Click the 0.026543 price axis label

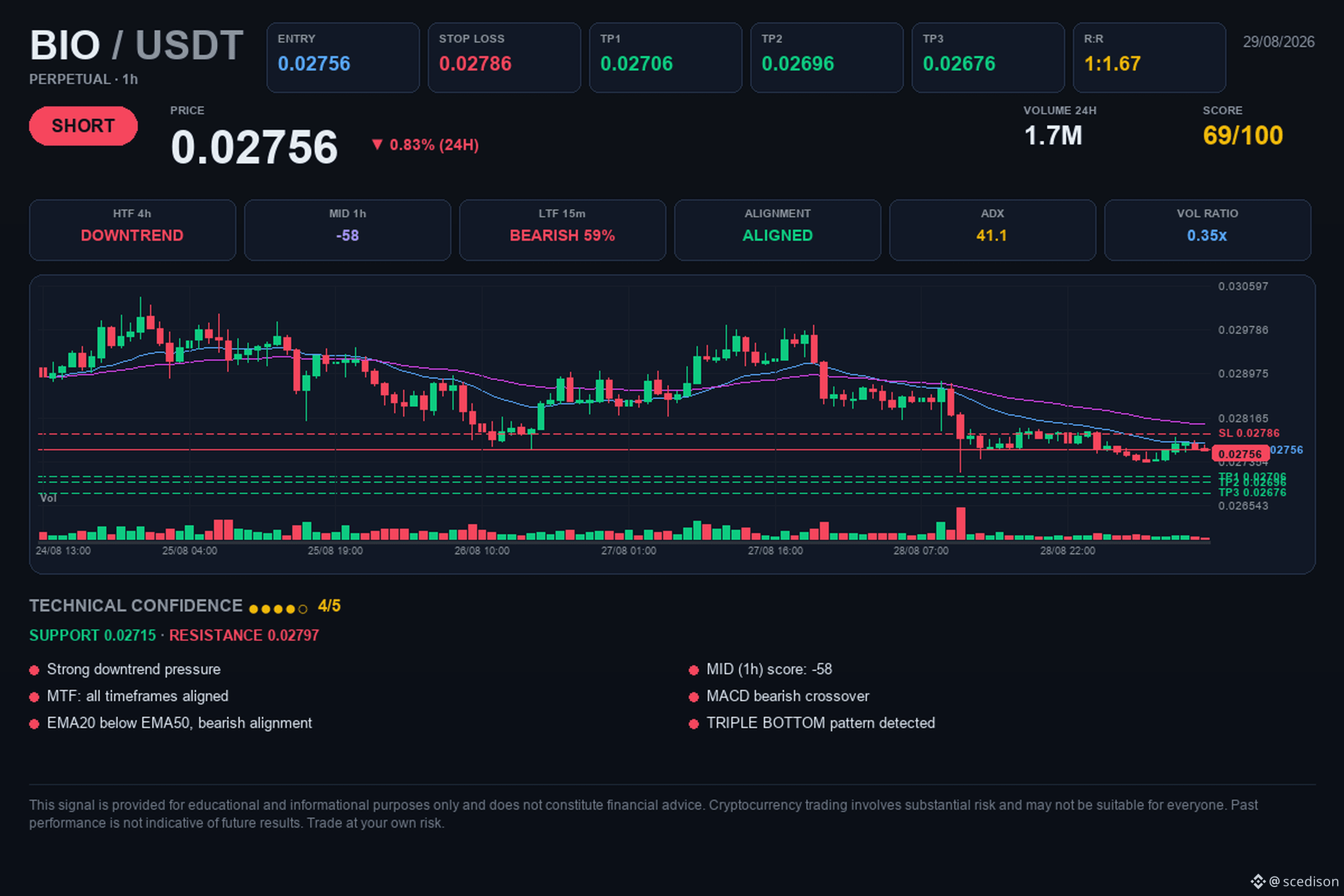tap(1243, 506)
